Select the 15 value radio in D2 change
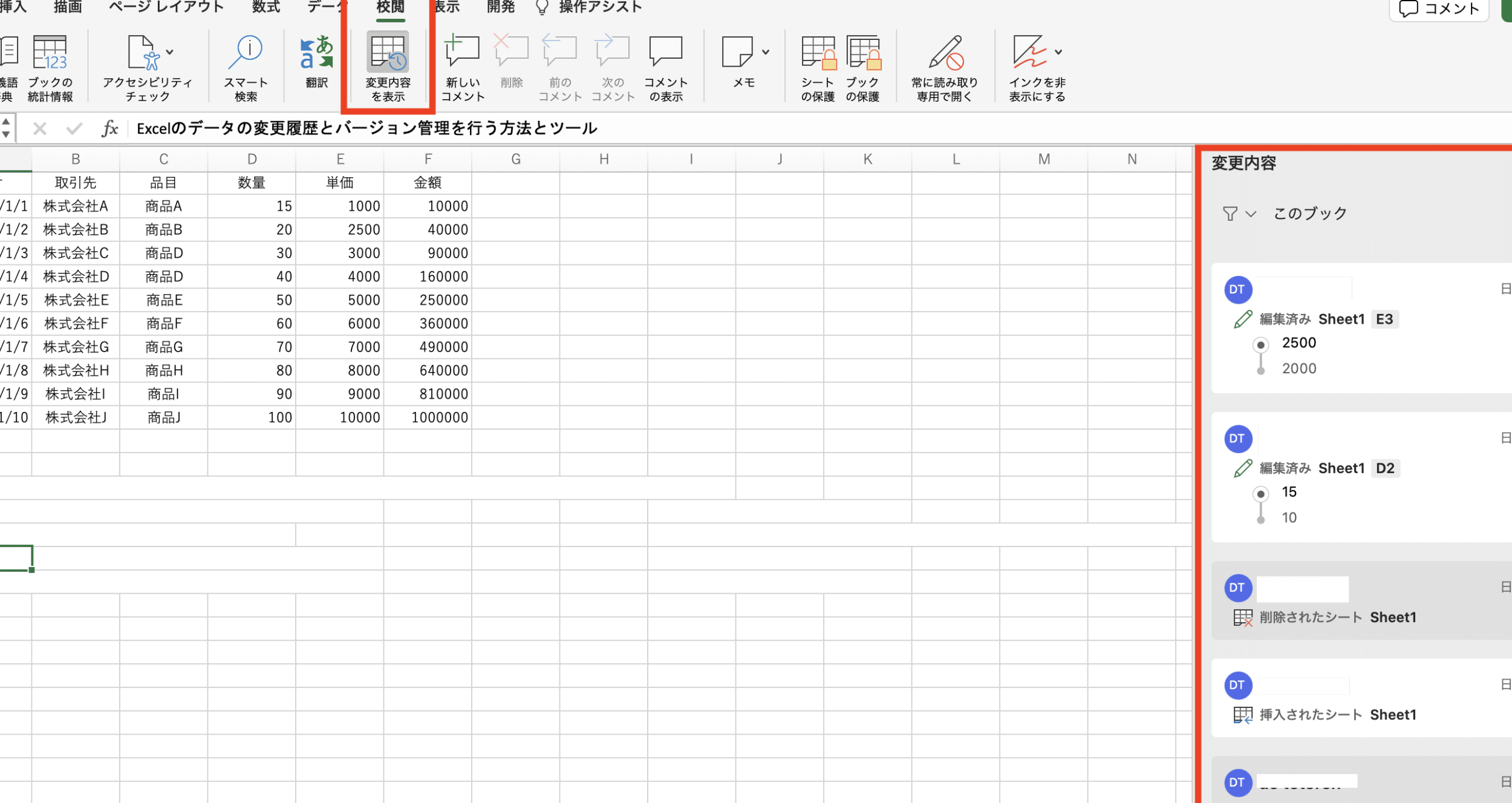1512x803 pixels. coord(1260,494)
